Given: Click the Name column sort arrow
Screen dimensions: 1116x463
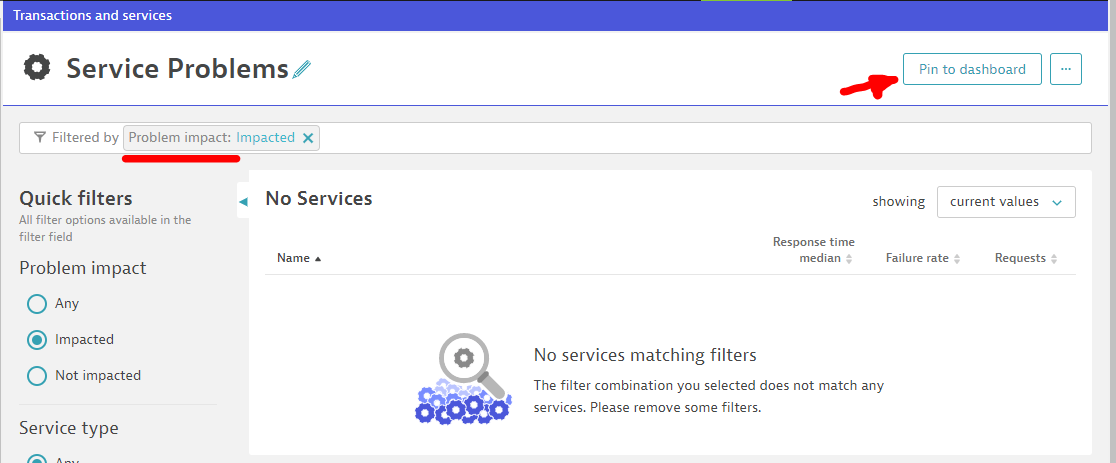Looking at the screenshot, I should [318, 259].
